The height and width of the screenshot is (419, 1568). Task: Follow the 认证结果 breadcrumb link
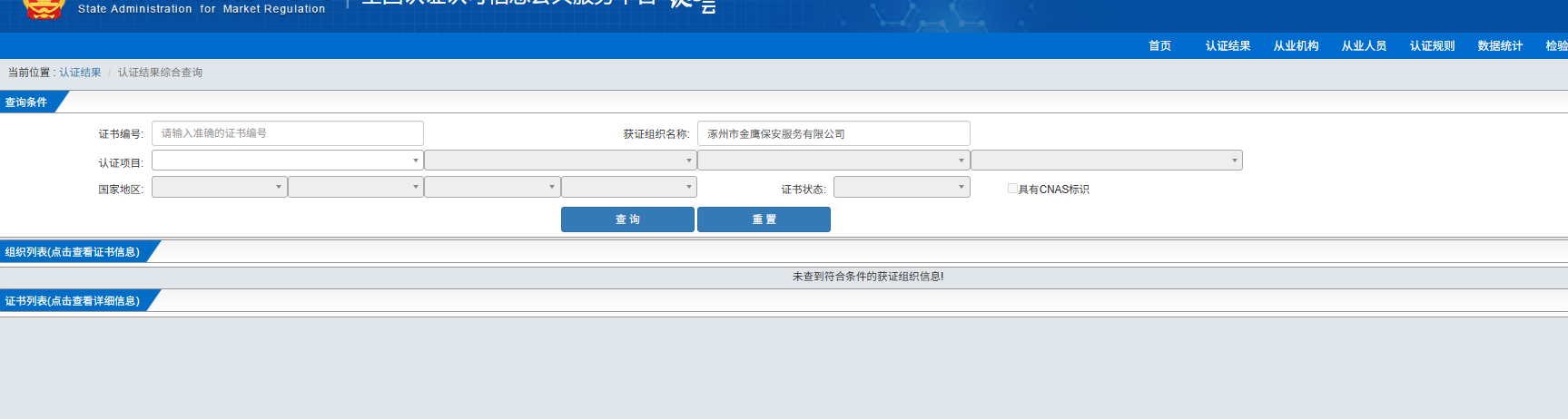(80, 73)
